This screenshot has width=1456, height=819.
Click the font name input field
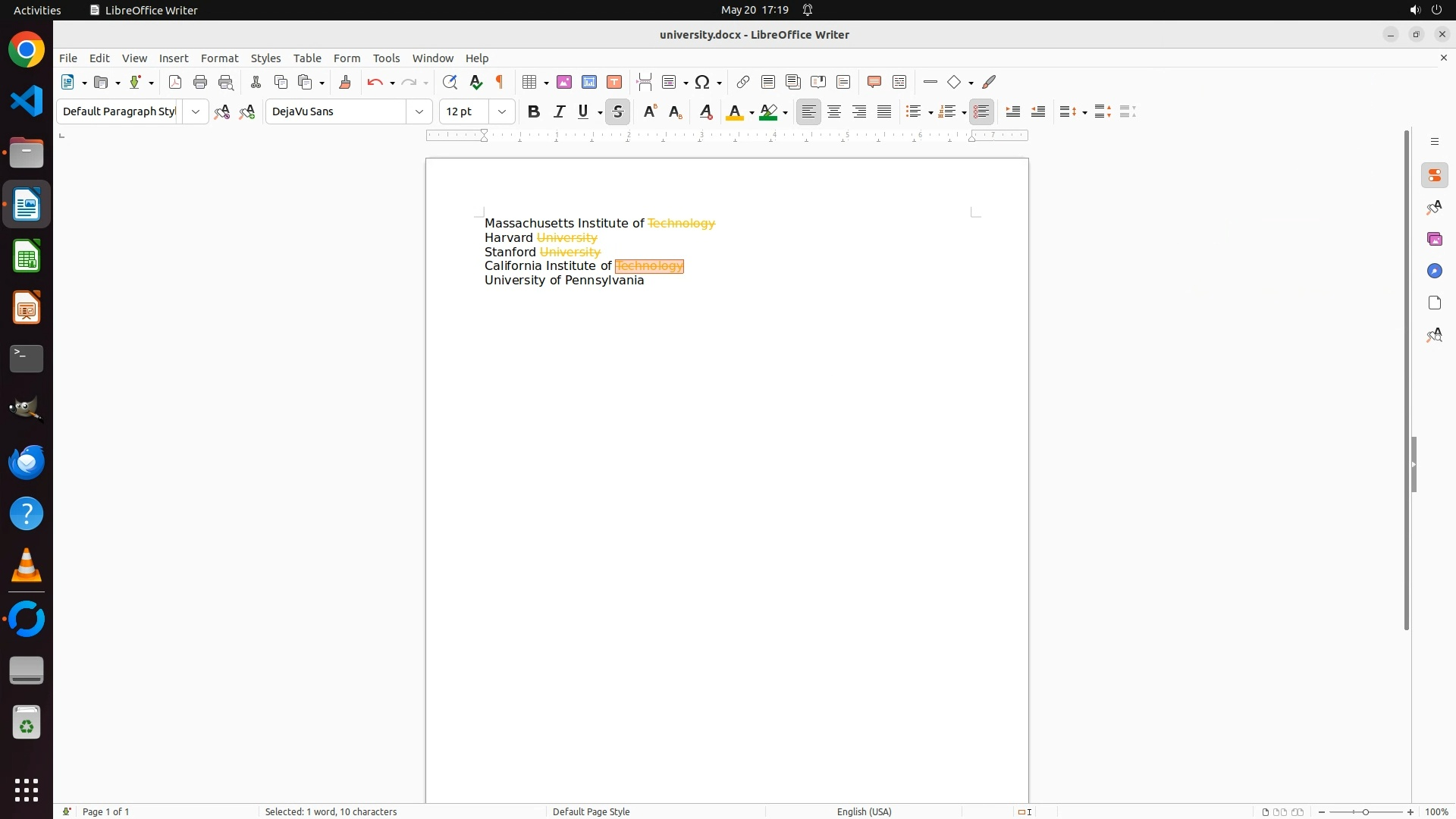tap(337, 112)
